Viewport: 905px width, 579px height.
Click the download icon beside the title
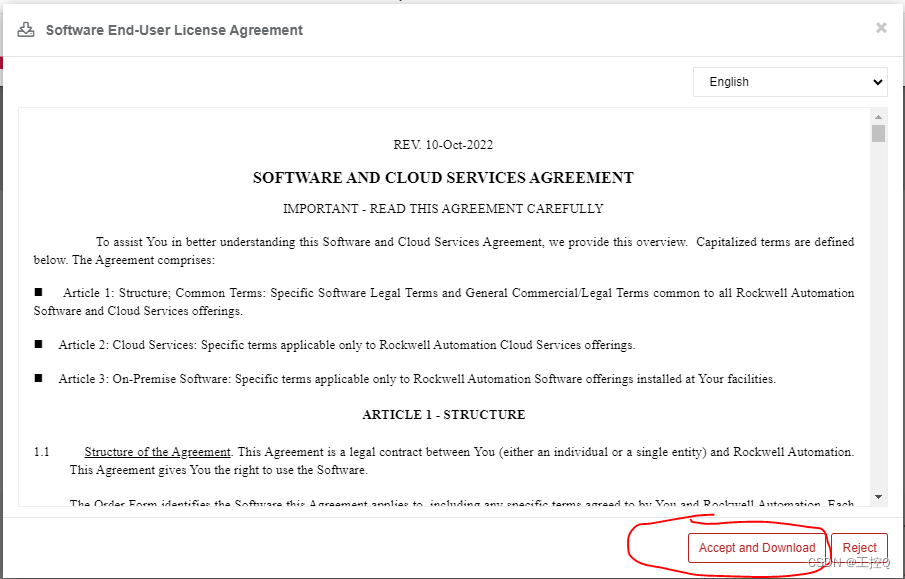[x=25, y=30]
